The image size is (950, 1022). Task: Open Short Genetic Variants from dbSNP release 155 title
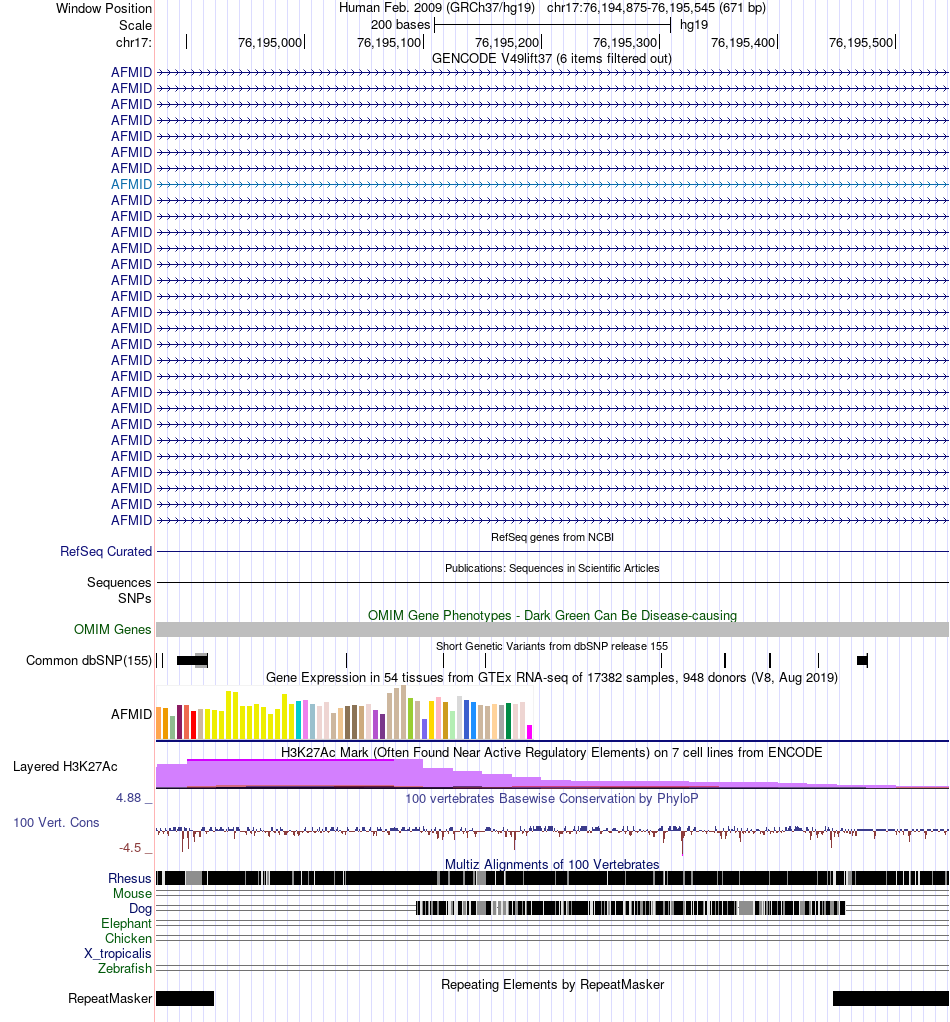click(x=552, y=646)
